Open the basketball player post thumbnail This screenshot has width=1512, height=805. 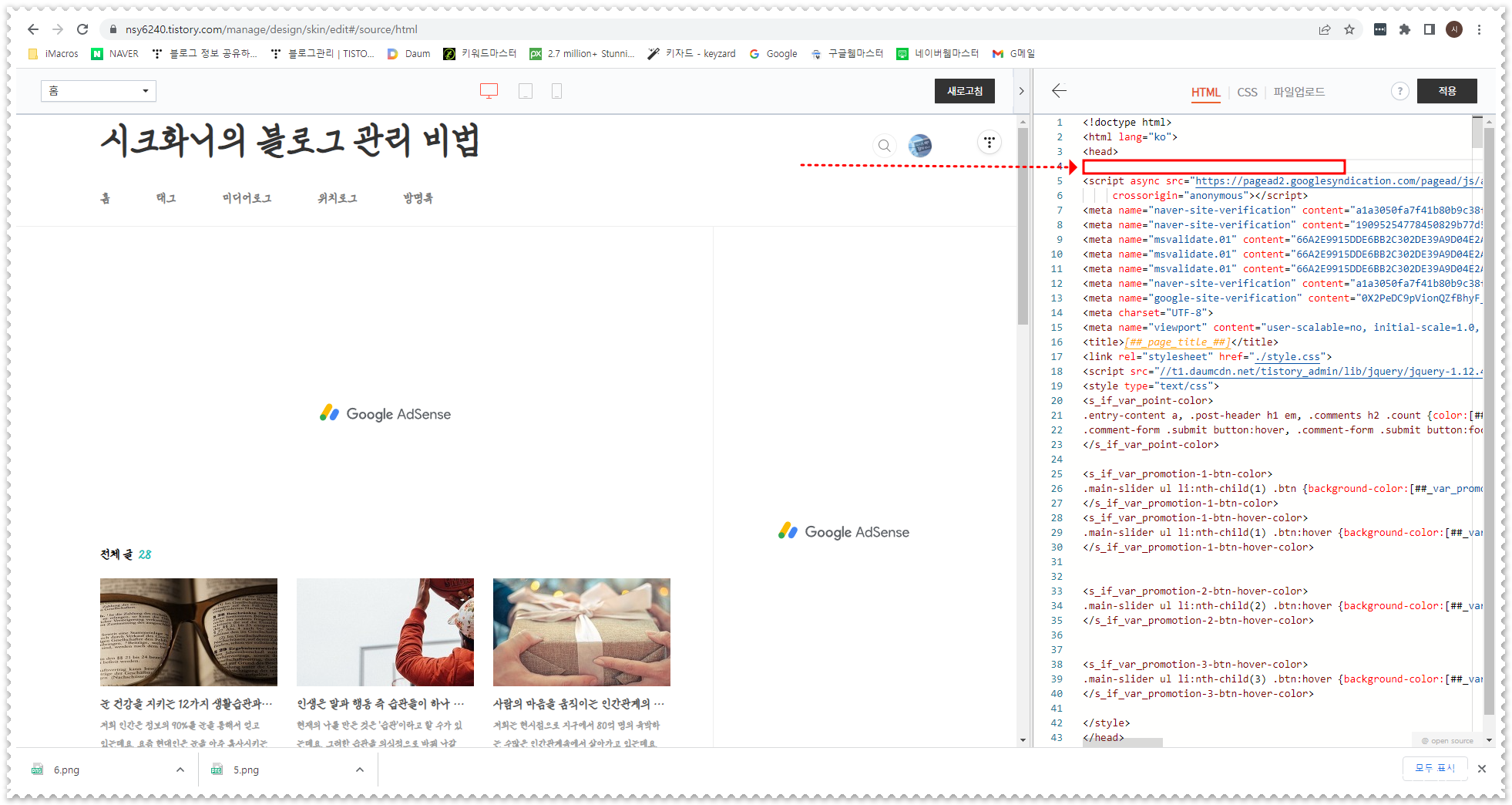click(x=385, y=632)
